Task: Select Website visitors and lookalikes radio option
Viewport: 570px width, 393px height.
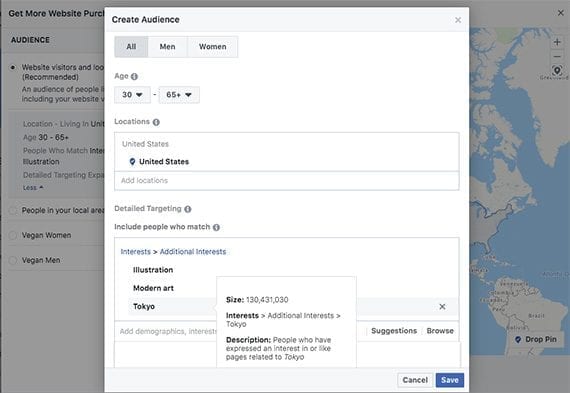Action: (13, 68)
